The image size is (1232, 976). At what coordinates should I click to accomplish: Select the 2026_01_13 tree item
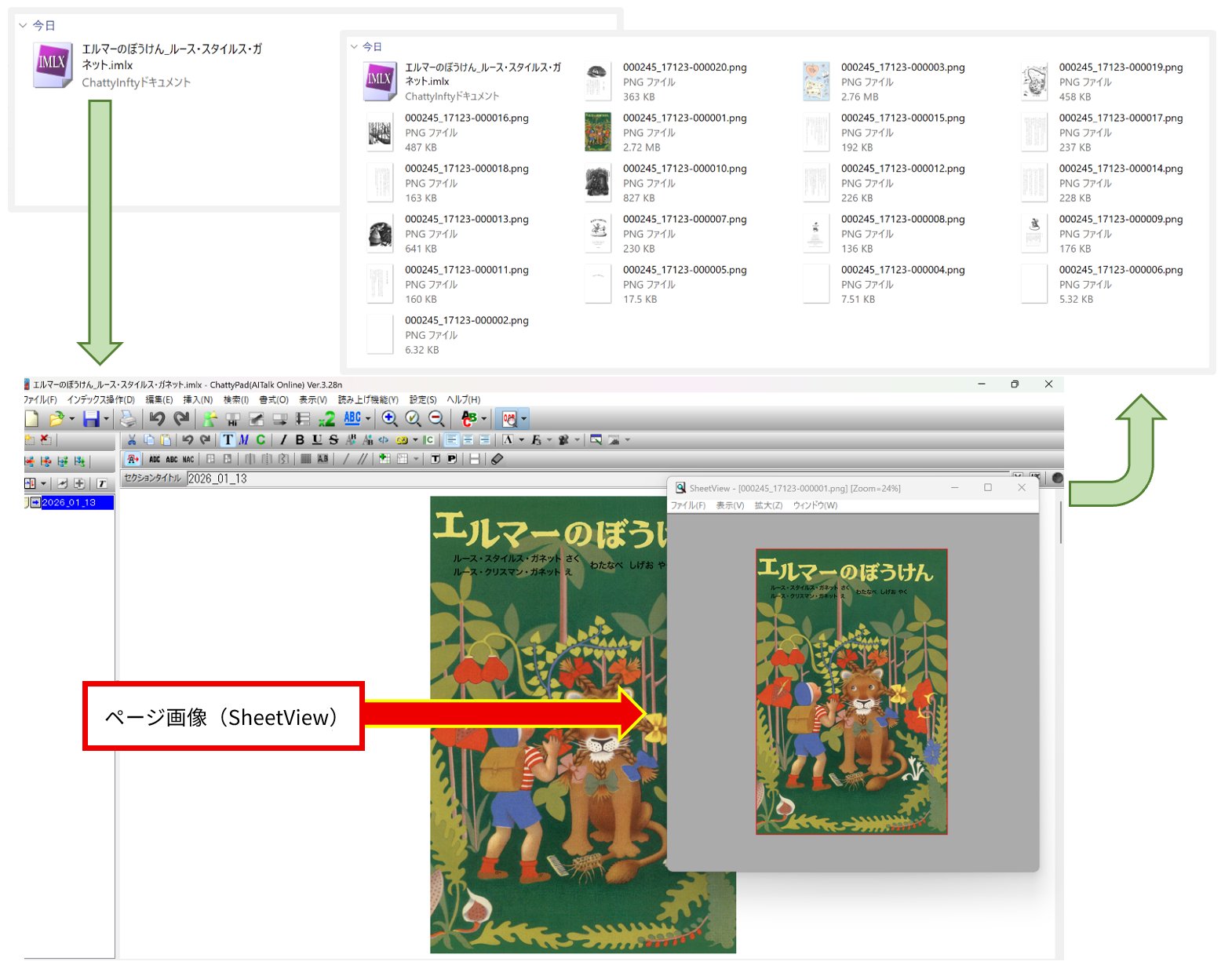tap(69, 503)
